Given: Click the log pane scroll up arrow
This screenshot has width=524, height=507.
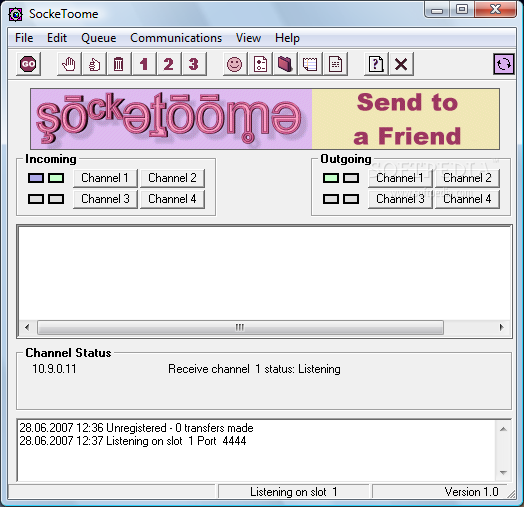Looking at the screenshot, I should (503, 429).
